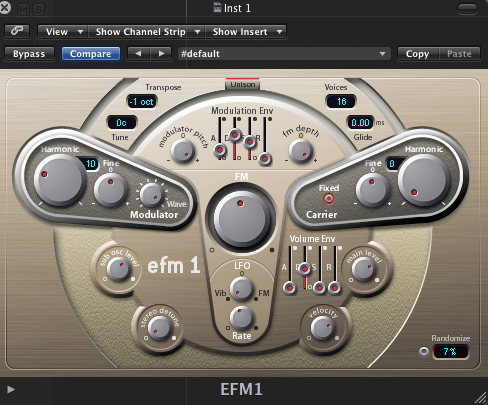Click the link chain icon button
Screen dimensions: 488x405
(17, 31)
